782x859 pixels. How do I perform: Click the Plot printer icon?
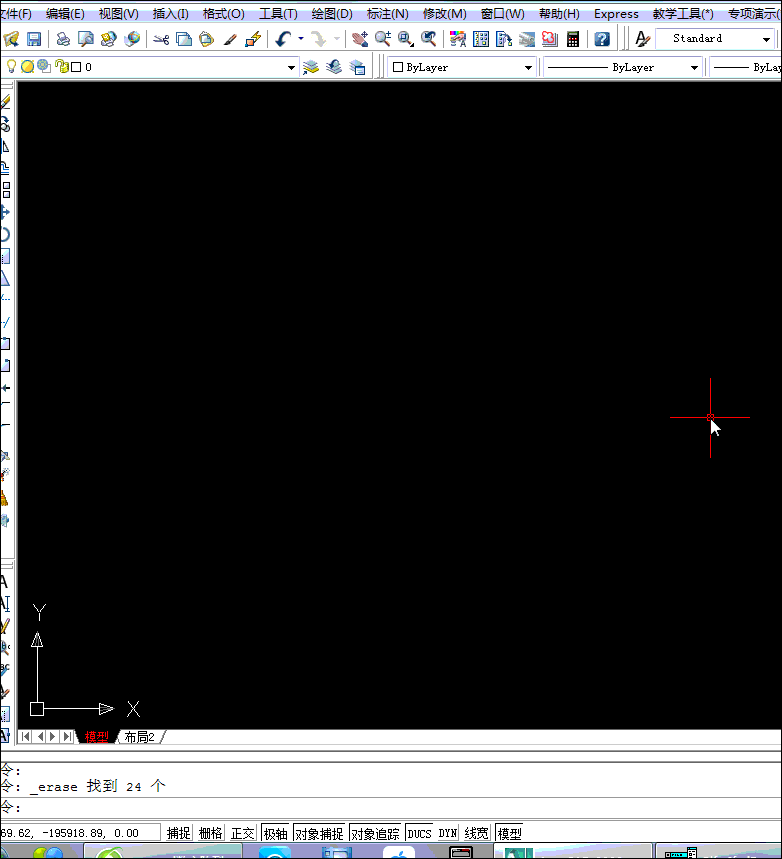(x=63, y=39)
